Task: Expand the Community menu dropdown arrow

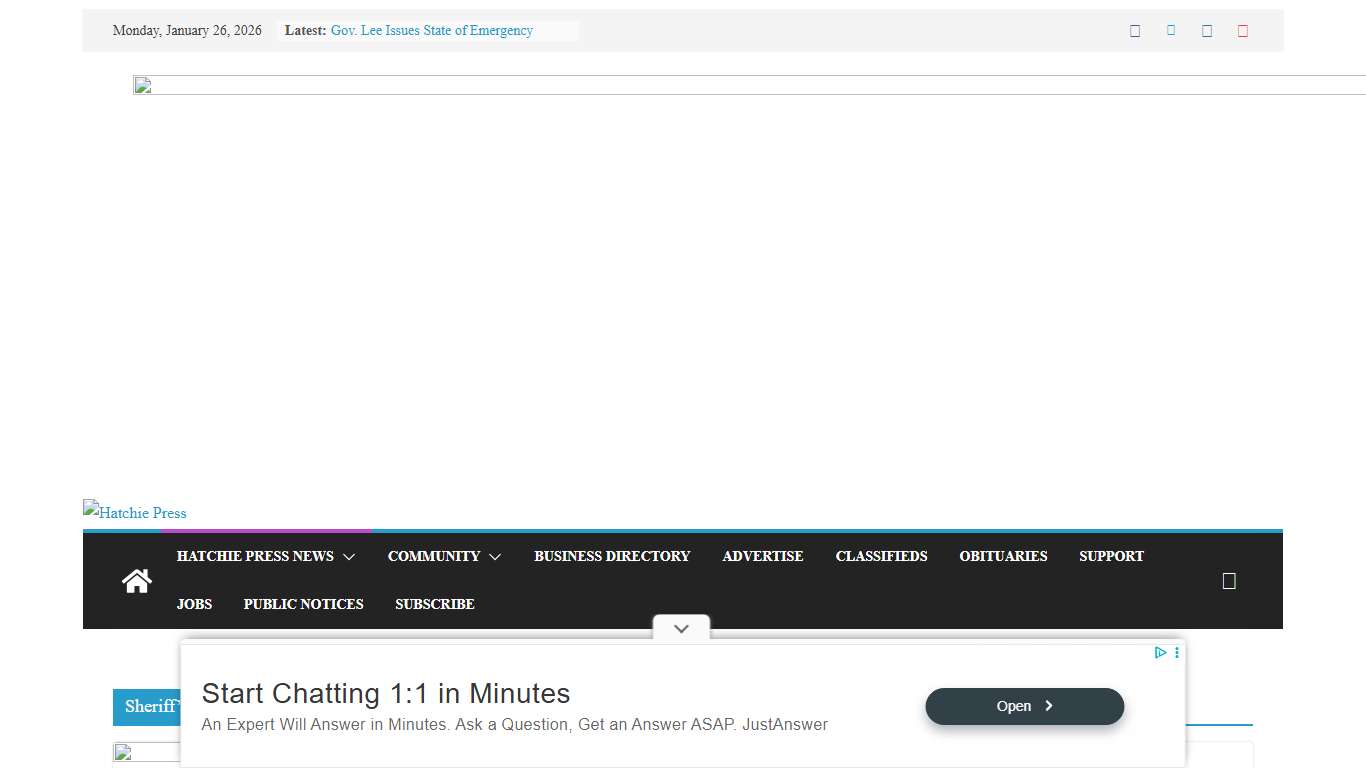Action: point(495,557)
